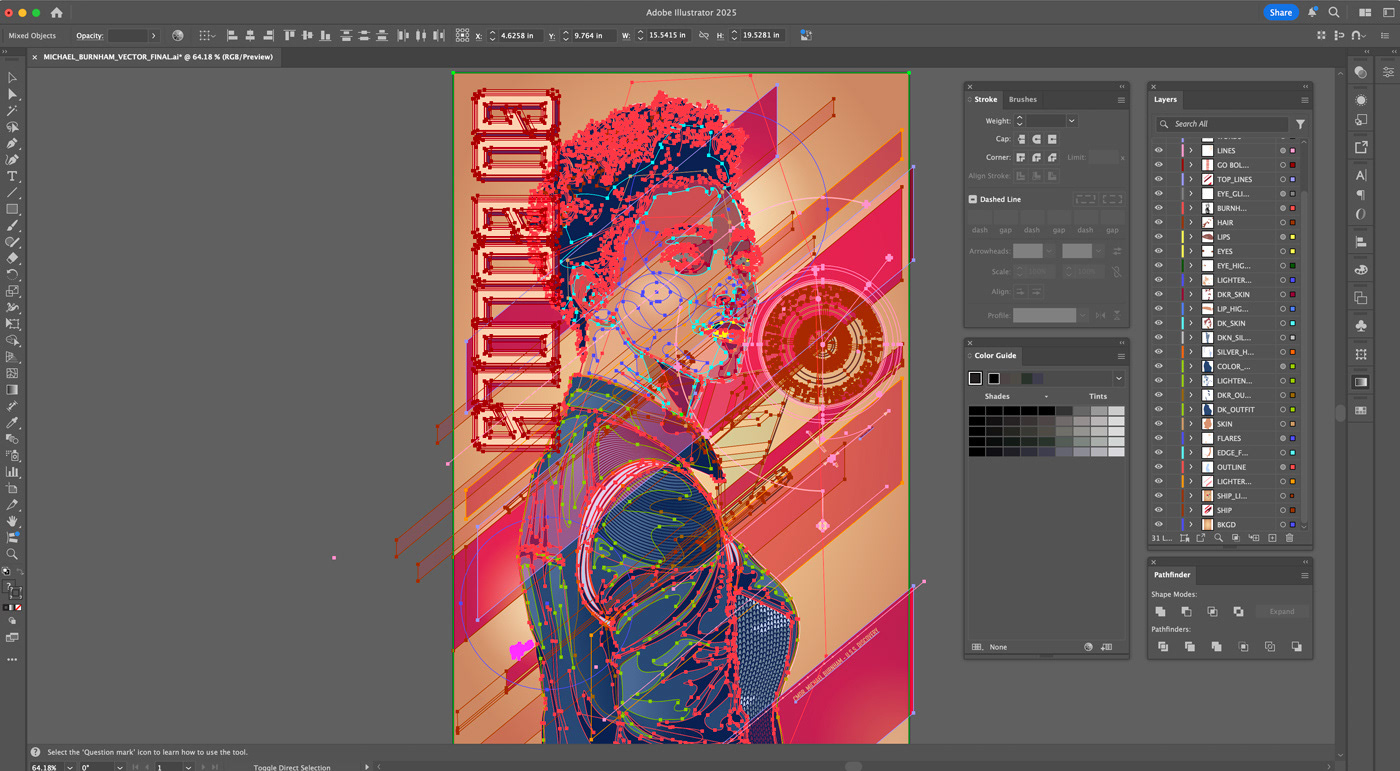Open the Stroke panel menu
Image resolution: width=1400 pixels, height=771 pixels.
coord(1121,100)
